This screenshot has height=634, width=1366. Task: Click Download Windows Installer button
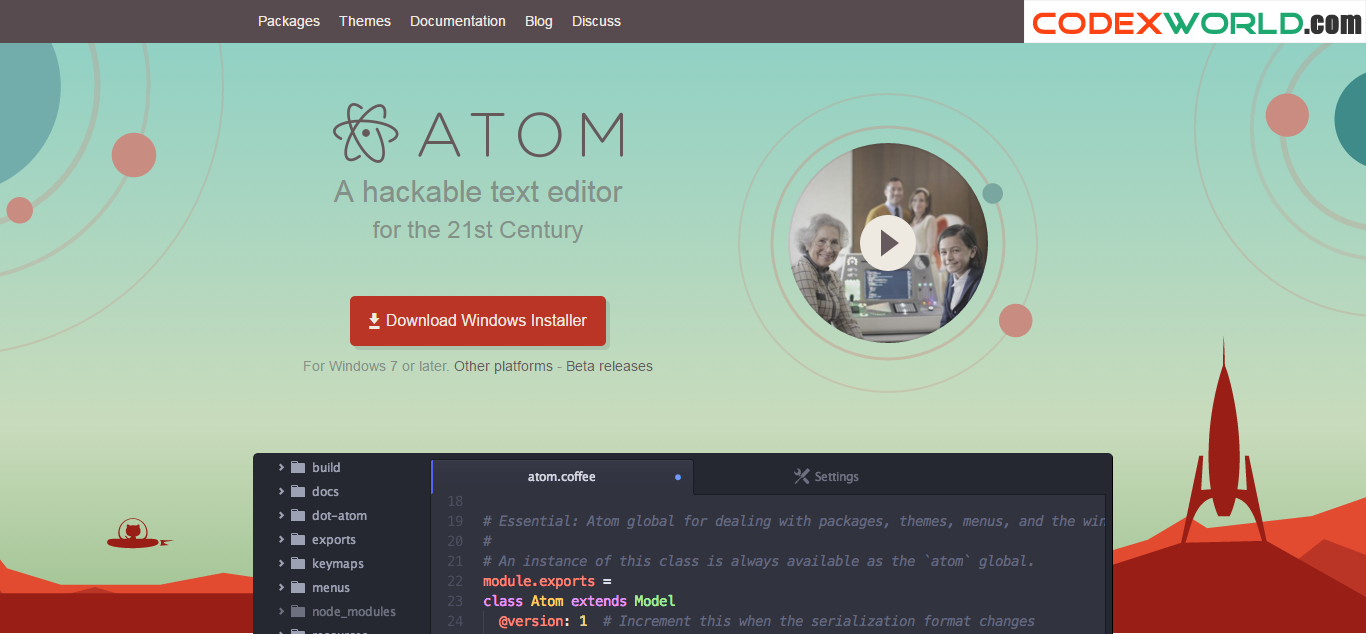[478, 321]
